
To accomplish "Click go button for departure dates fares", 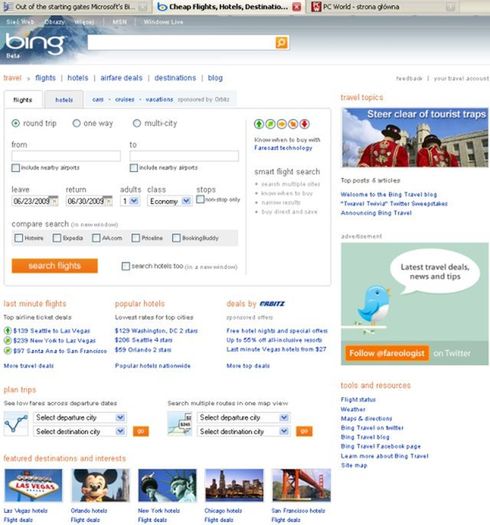I will (x=141, y=431).
